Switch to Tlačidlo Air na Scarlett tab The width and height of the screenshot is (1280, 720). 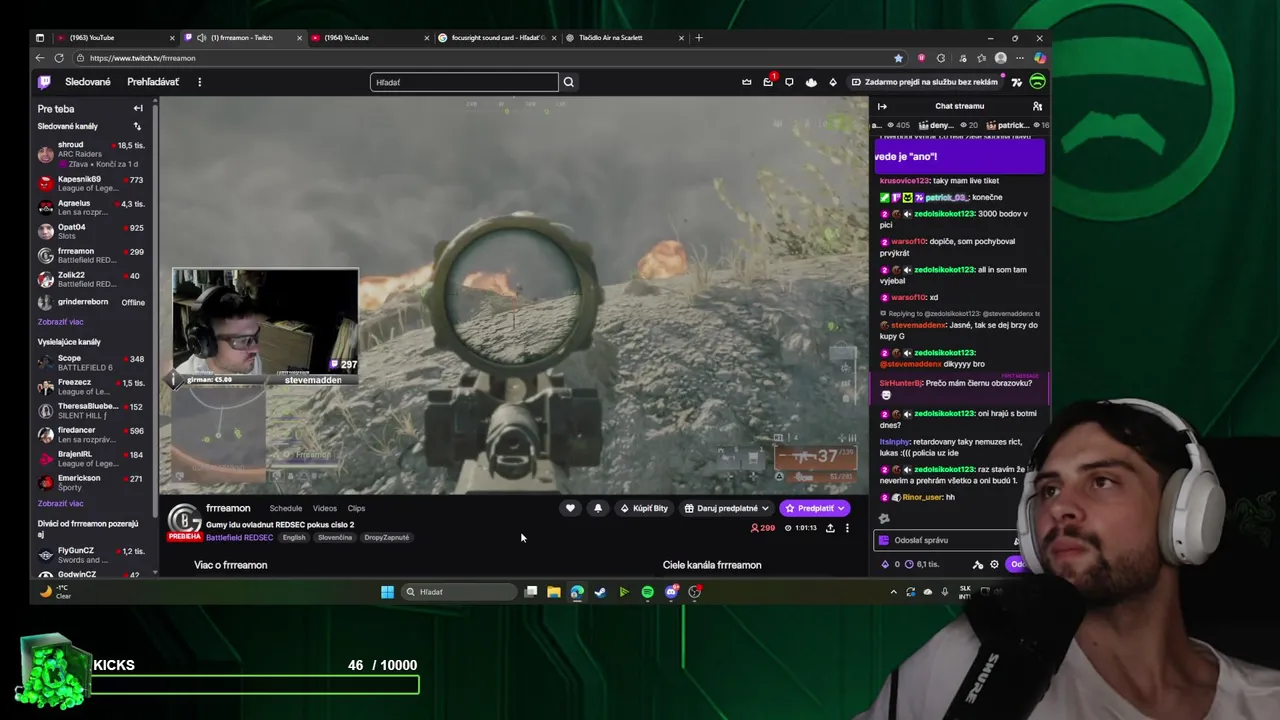point(624,38)
